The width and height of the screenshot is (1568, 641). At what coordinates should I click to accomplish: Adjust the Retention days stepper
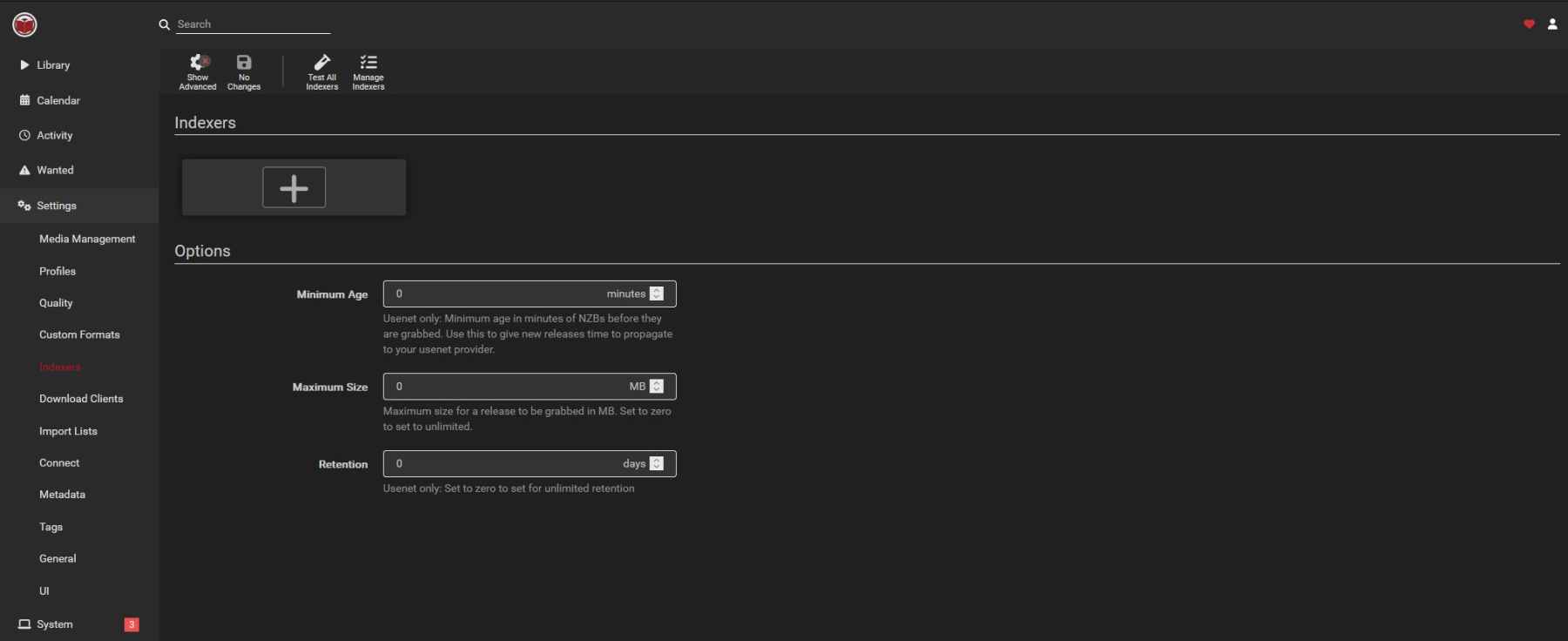(x=657, y=464)
